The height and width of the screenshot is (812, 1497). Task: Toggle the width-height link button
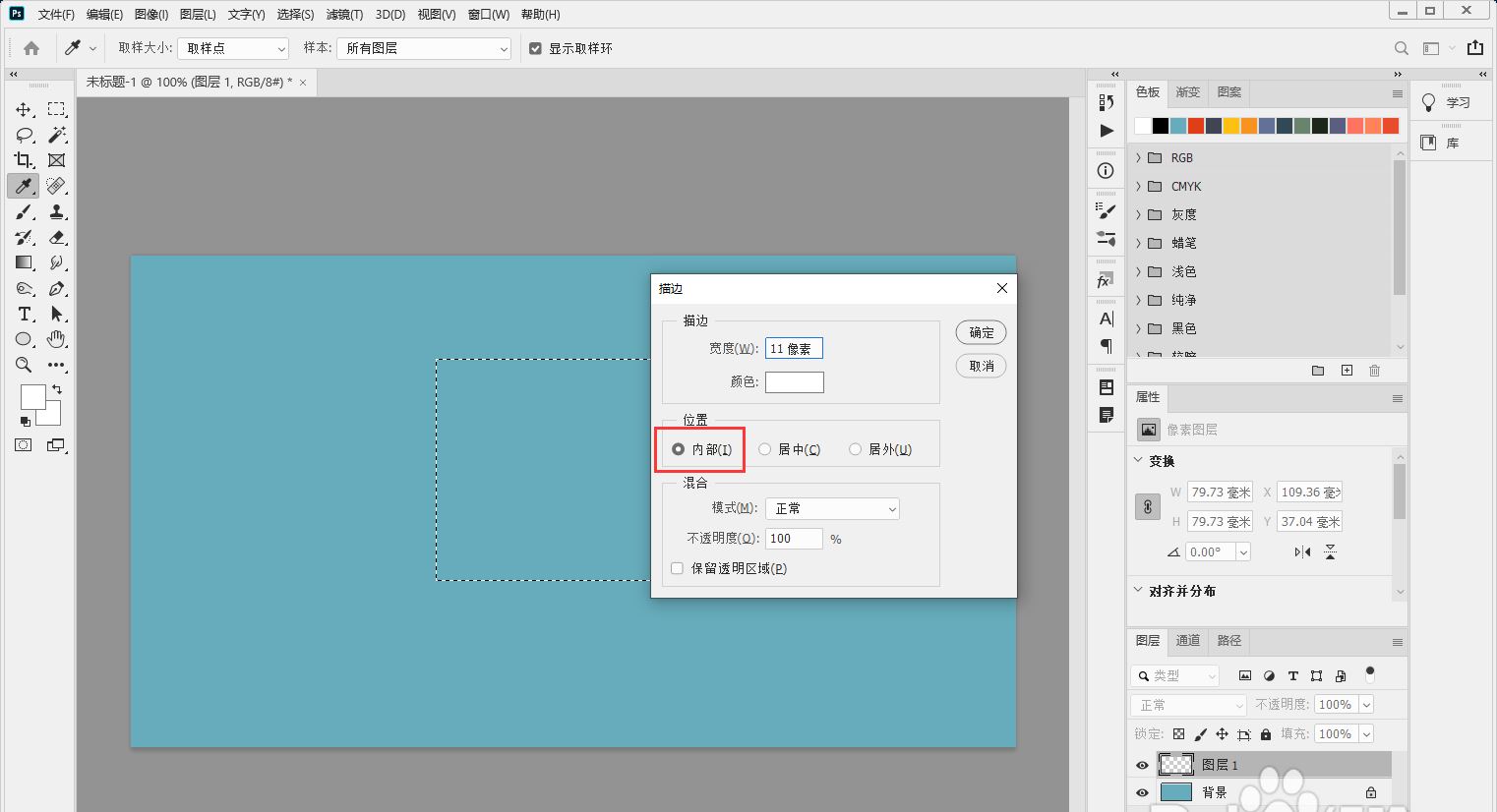coord(1148,507)
